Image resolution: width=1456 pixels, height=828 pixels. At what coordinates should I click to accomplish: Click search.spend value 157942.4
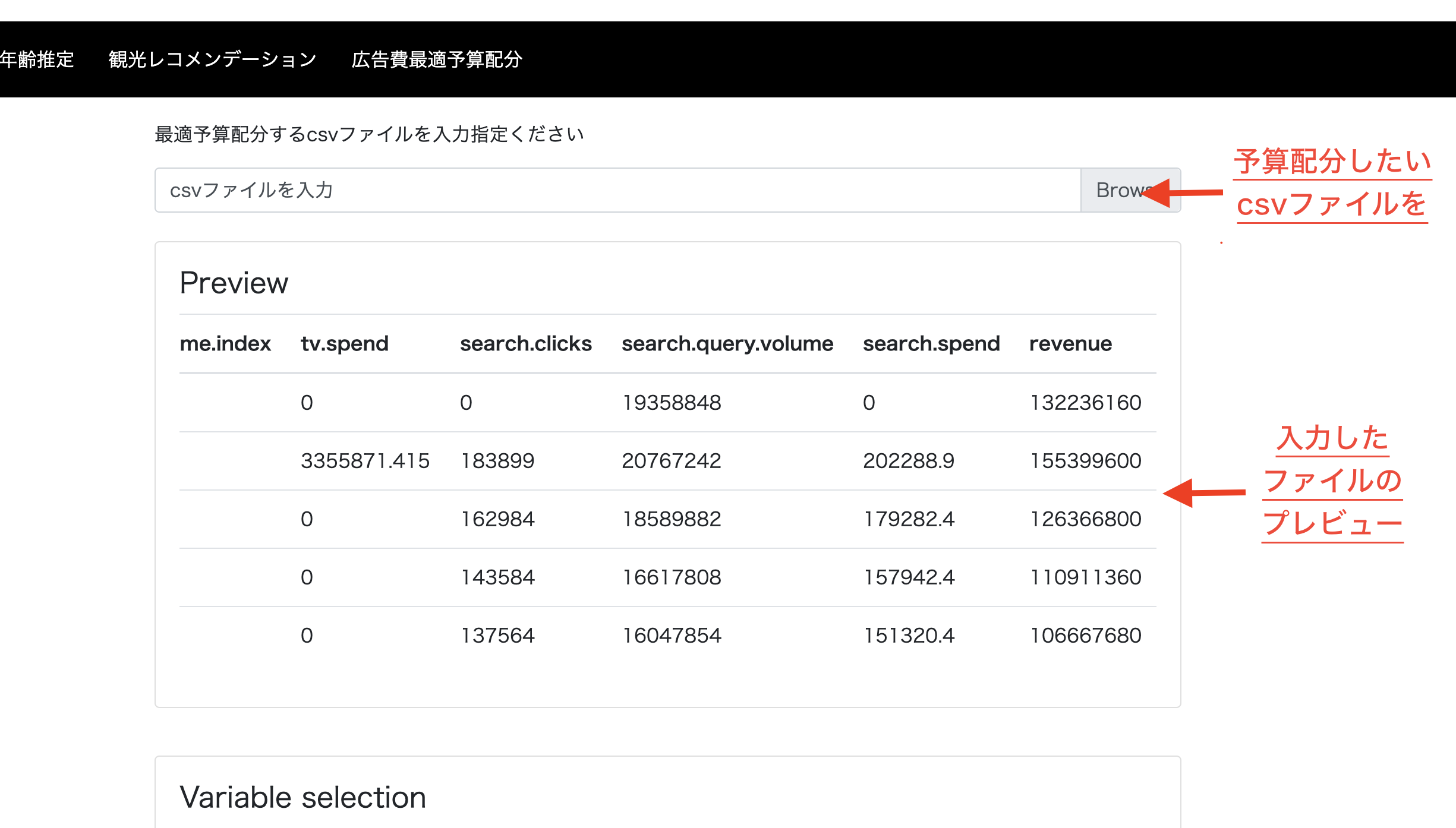[908, 577]
